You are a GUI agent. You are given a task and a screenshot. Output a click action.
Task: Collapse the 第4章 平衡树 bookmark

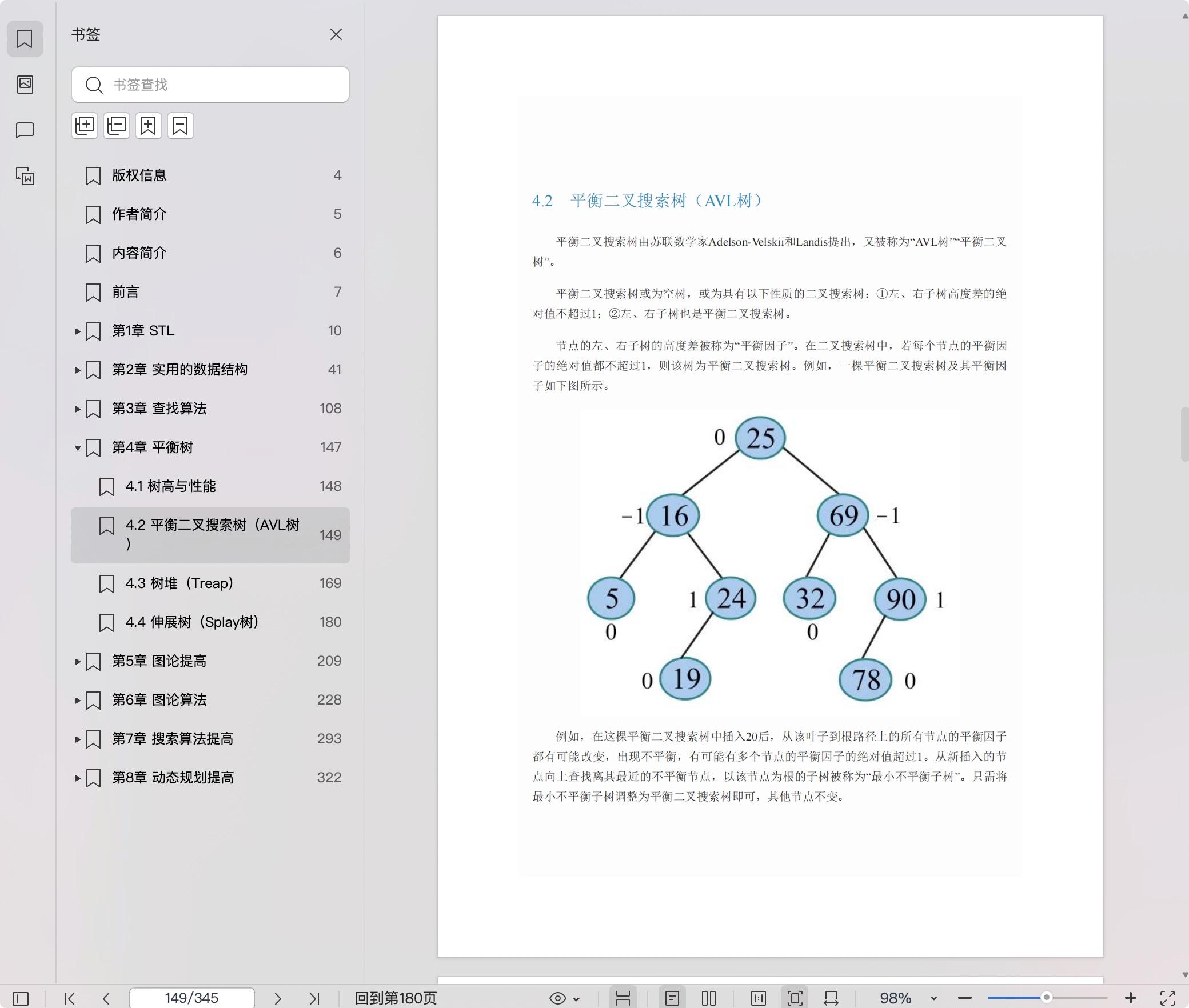pos(78,448)
